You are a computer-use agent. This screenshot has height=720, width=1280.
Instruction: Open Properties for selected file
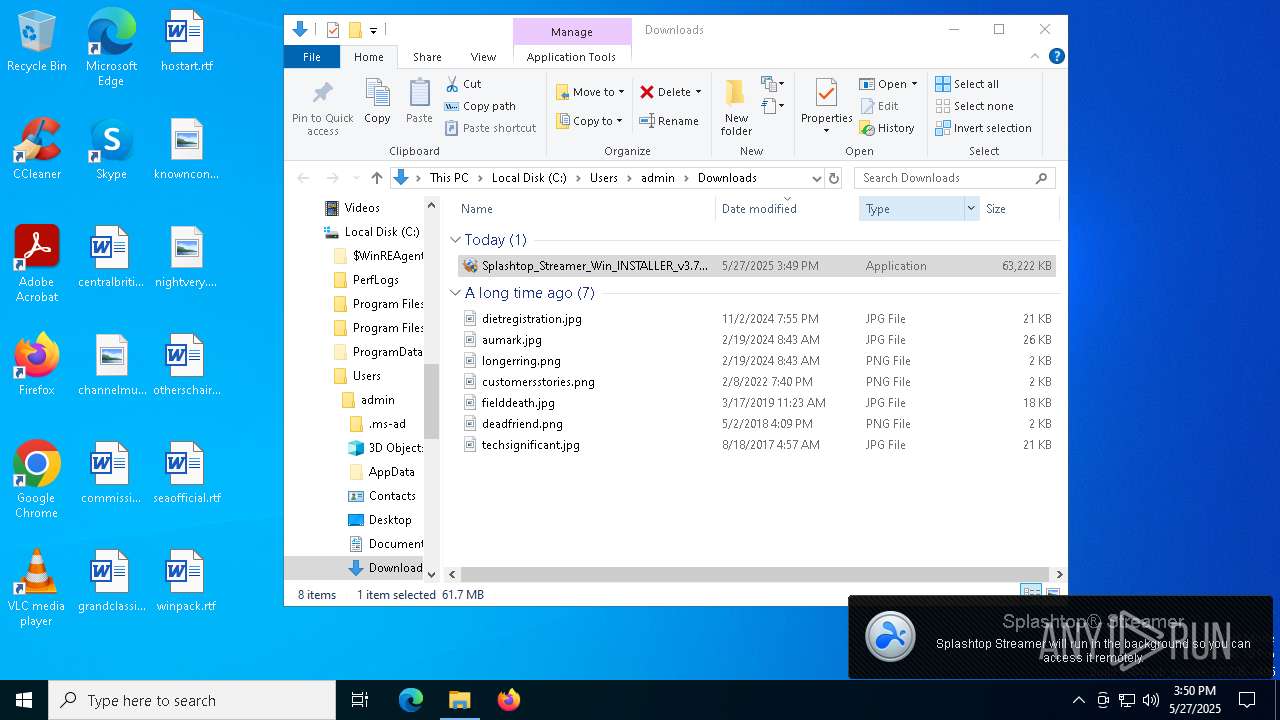(x=826, y=107)
